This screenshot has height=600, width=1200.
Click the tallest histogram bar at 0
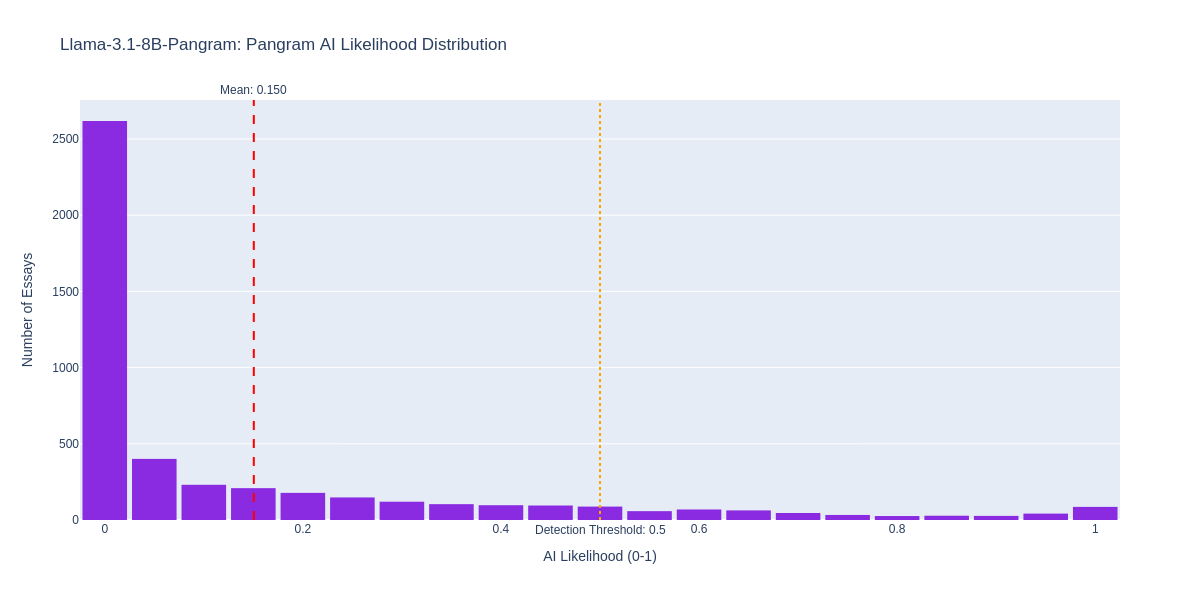pos(105,320)
